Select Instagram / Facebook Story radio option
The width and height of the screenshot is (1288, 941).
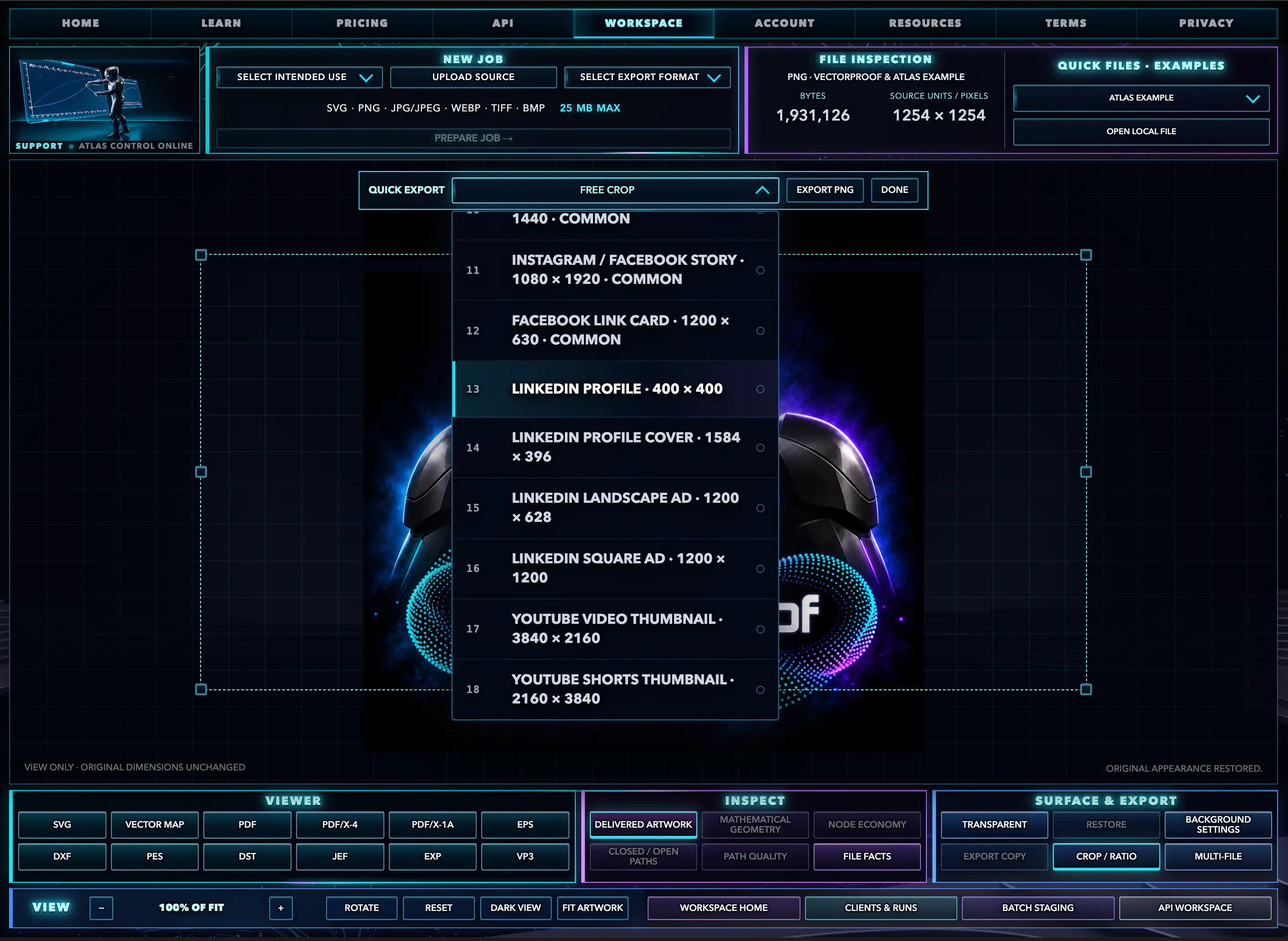coord(760,270)
